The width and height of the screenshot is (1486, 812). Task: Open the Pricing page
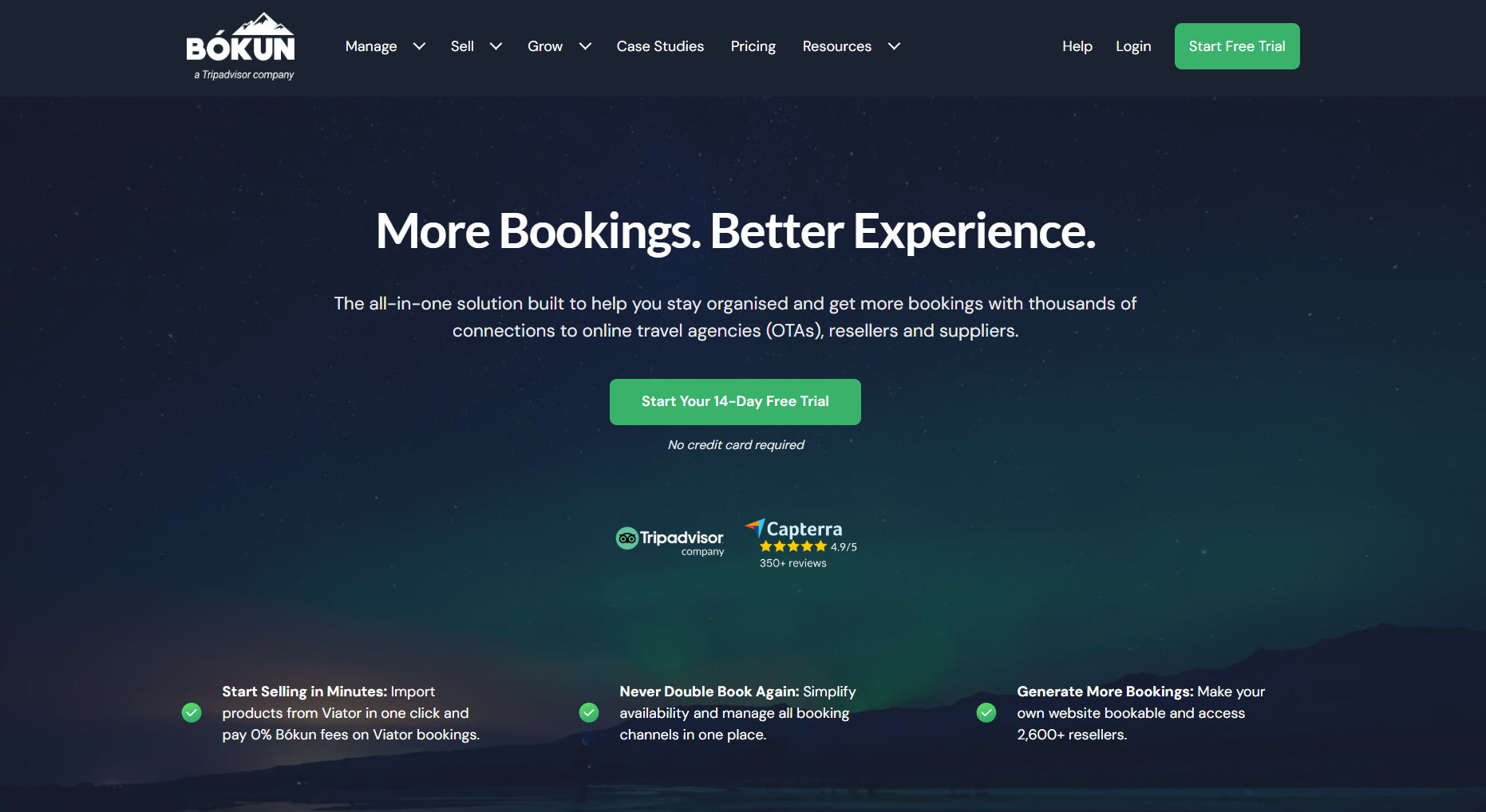(753, 46)
